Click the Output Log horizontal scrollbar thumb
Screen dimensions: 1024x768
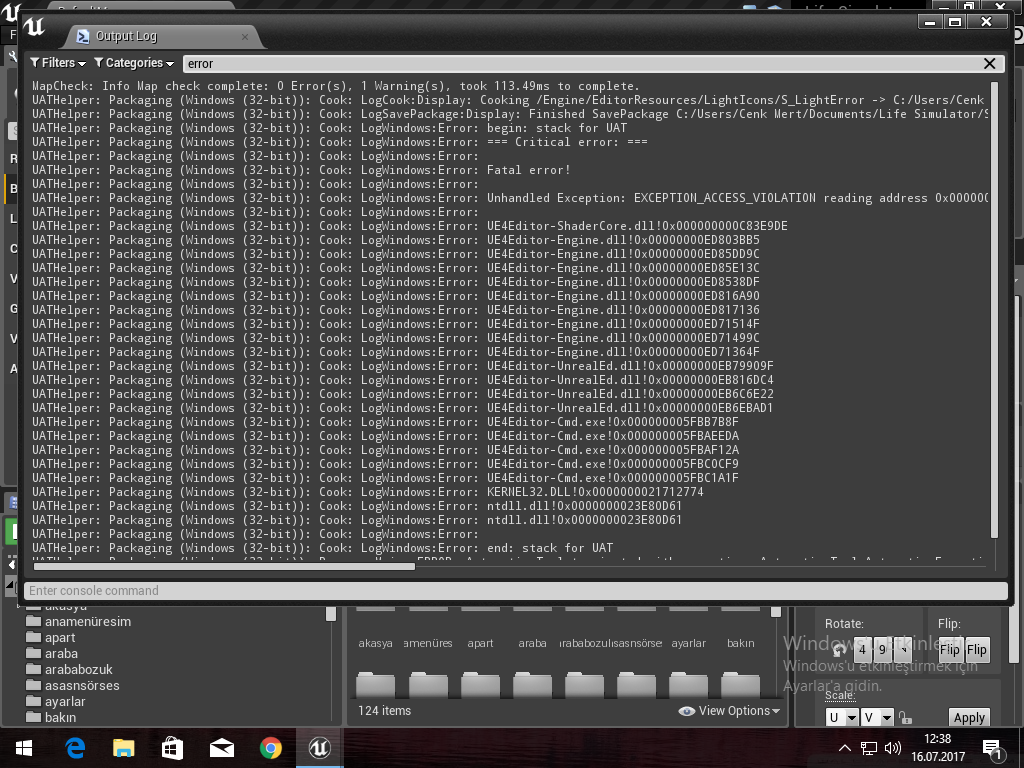click(x=224, y=566)
